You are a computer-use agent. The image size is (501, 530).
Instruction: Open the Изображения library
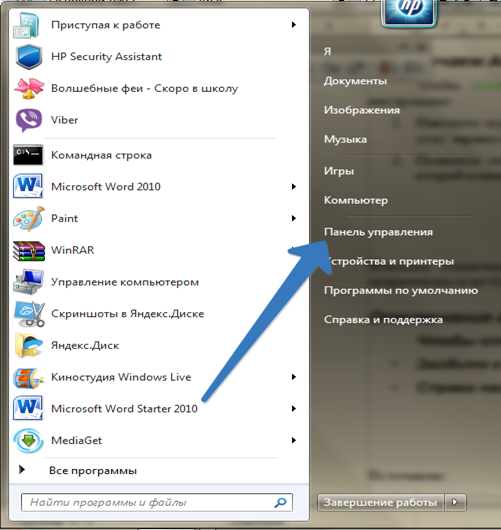coord(362,110)
